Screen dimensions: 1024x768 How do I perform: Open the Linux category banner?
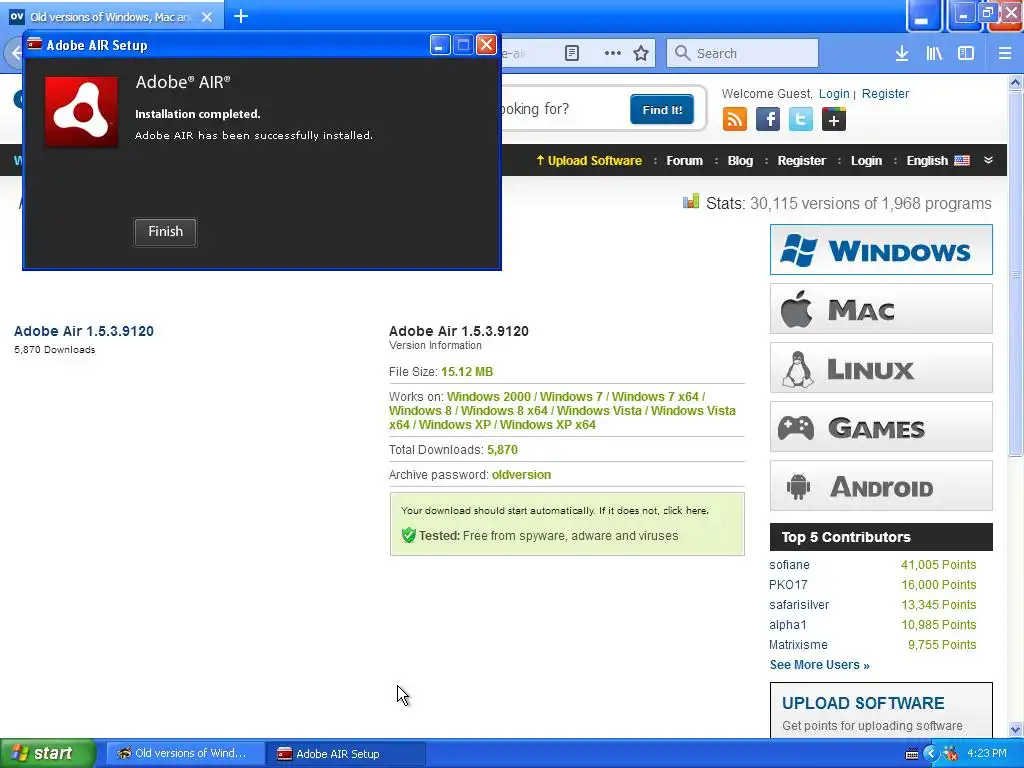881,368
